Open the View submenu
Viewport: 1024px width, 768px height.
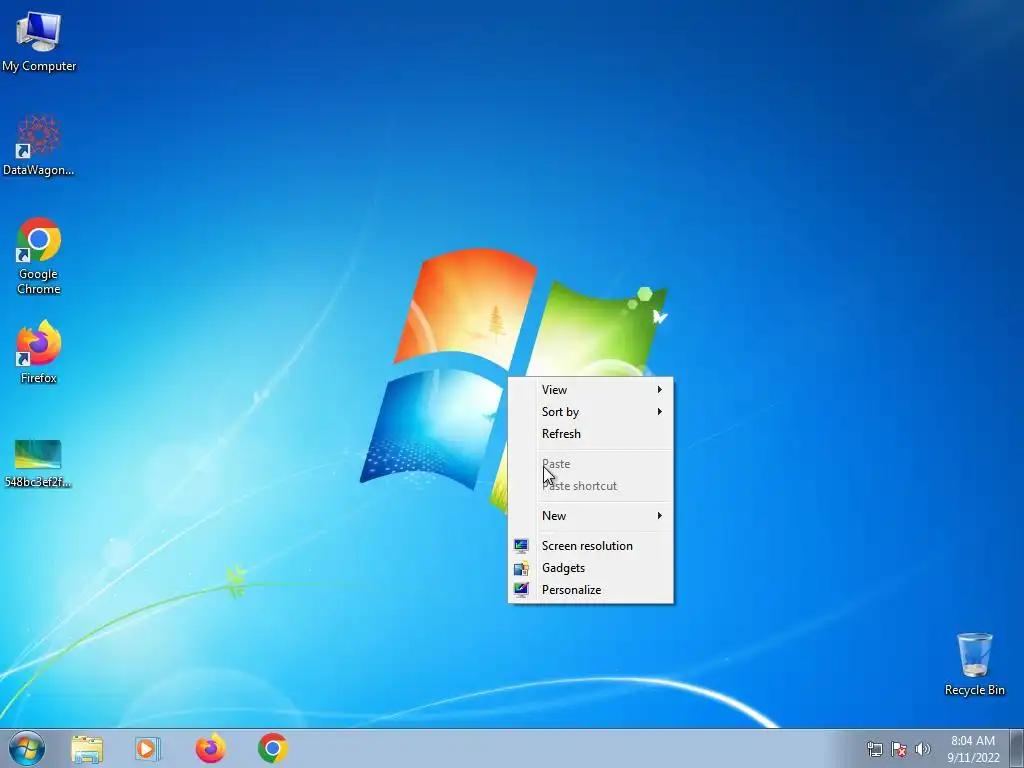[590, 390]
